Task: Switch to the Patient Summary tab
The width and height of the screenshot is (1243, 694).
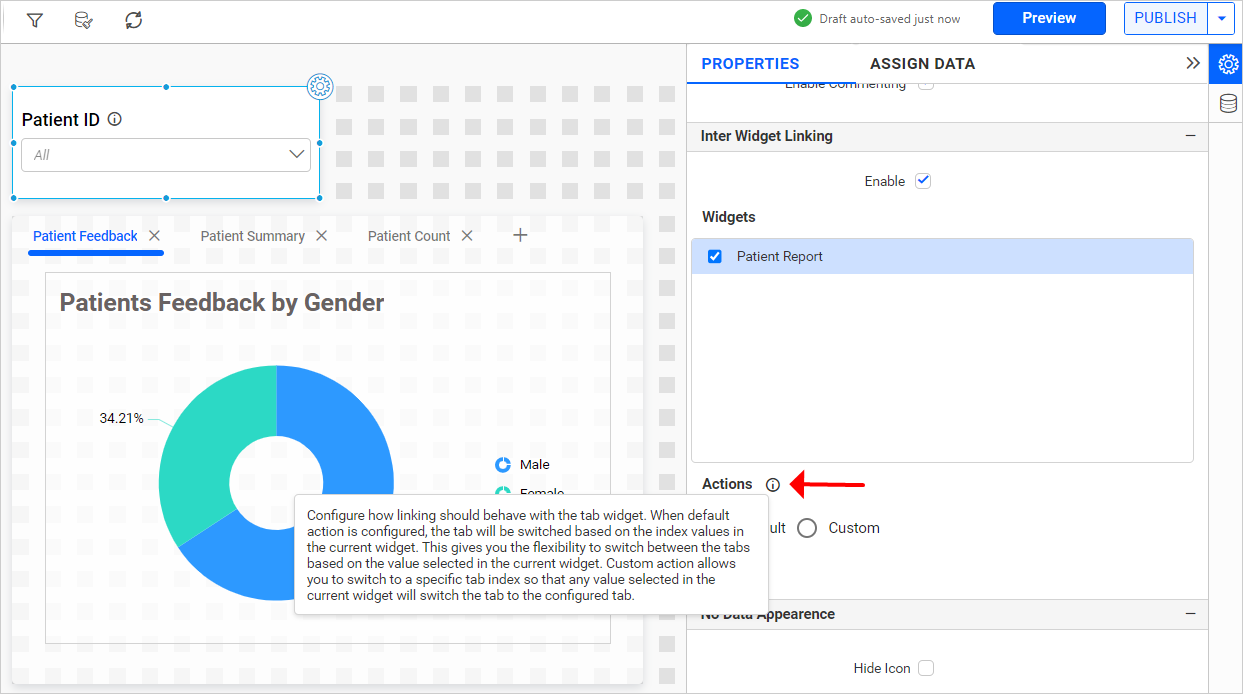Action: [252, 235]
